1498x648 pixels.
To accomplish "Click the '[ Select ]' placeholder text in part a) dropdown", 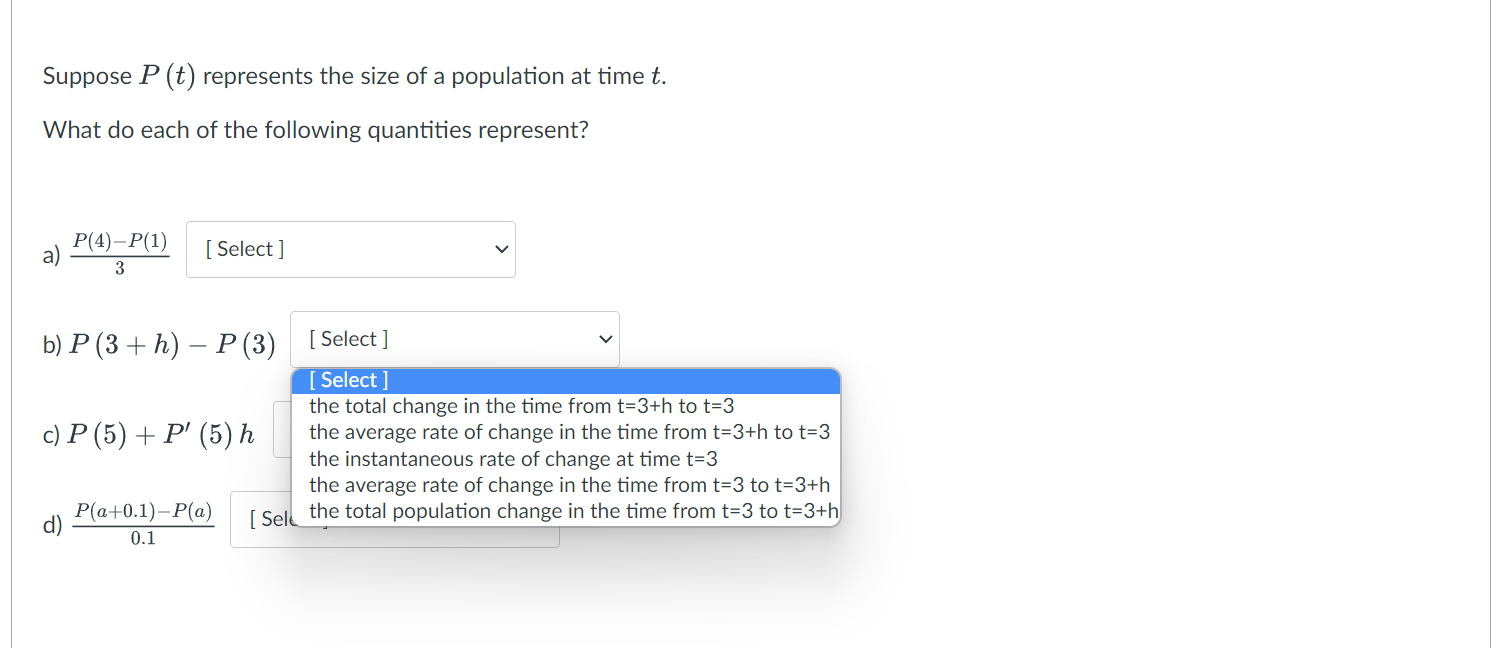I will point(242,249).
